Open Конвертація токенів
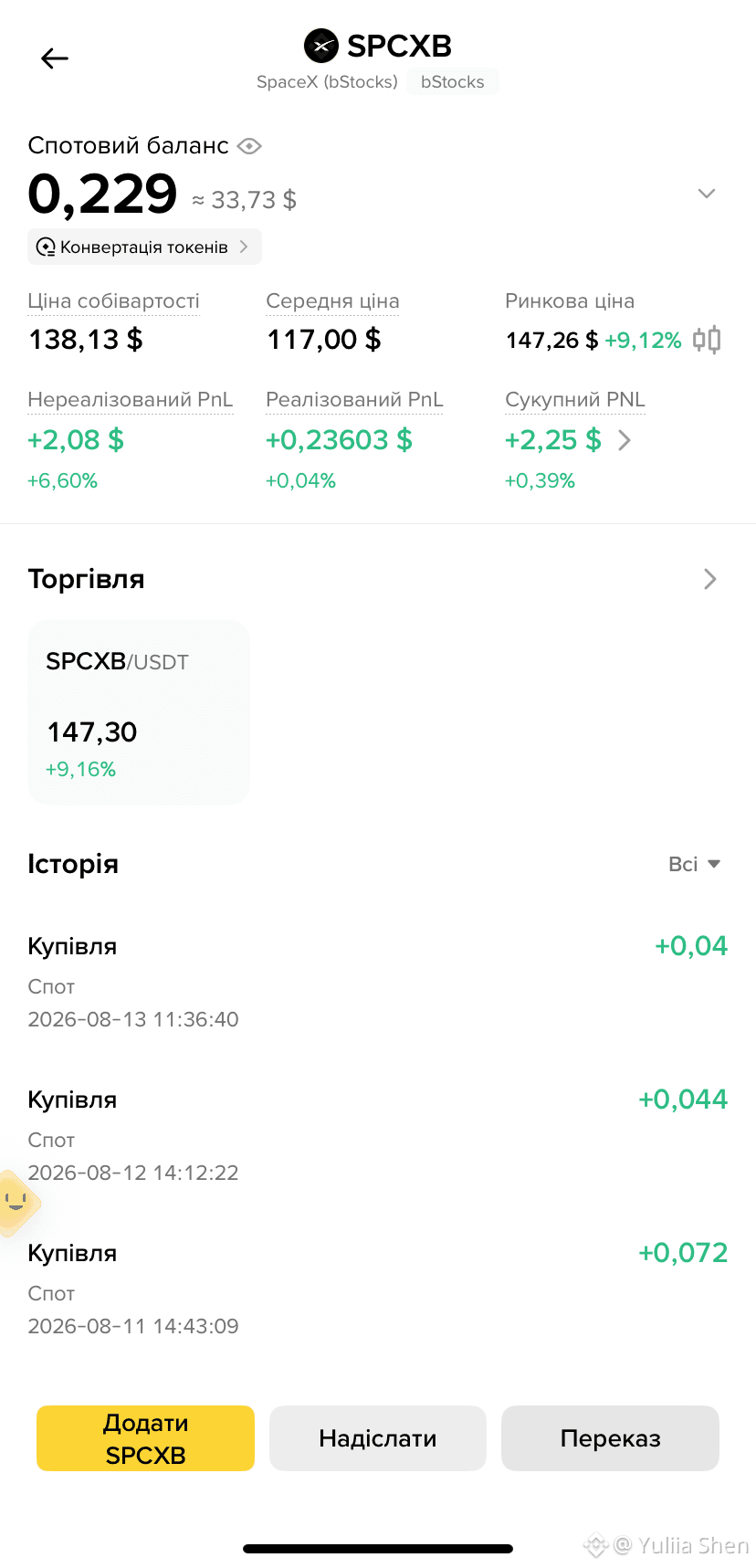This screenshot has width=756, height=1568. click(x=144, y=247)
